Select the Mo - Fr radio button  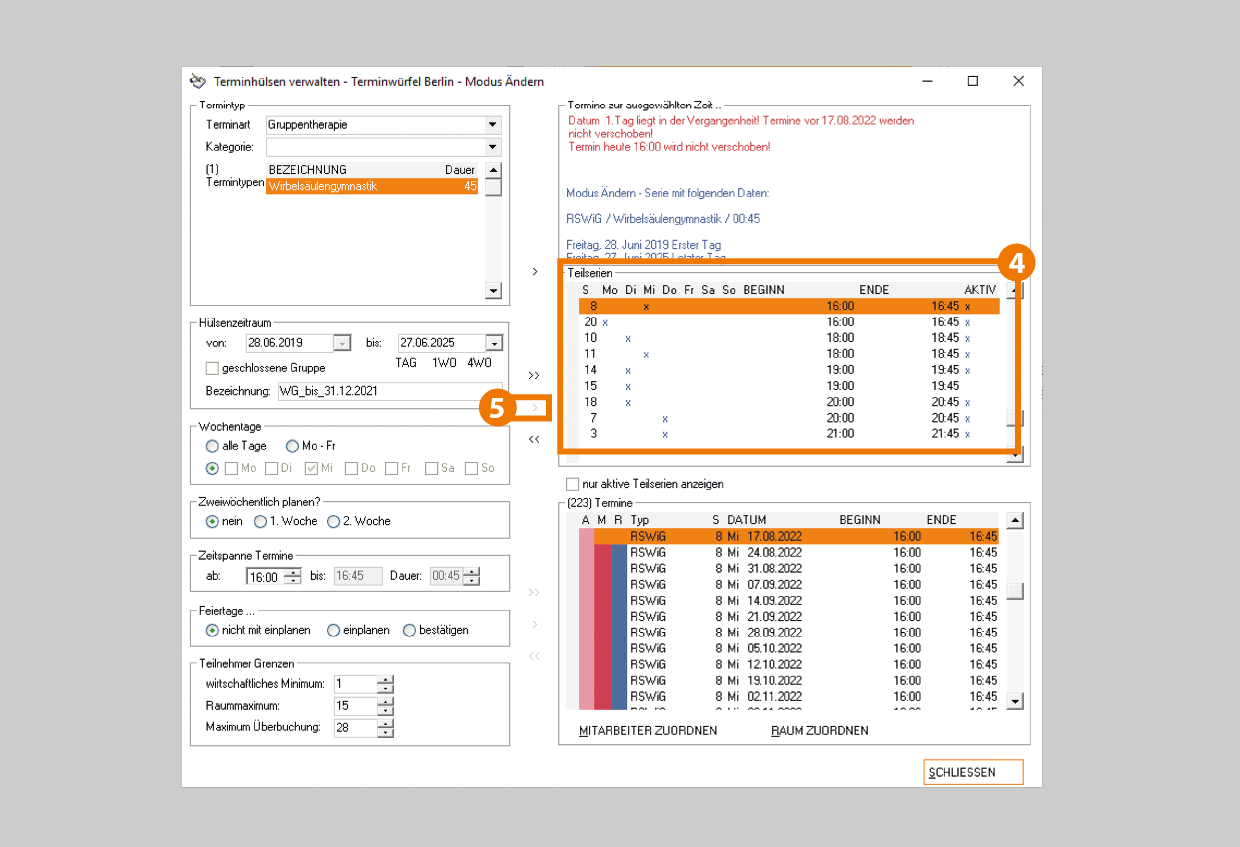coord(292,446)
